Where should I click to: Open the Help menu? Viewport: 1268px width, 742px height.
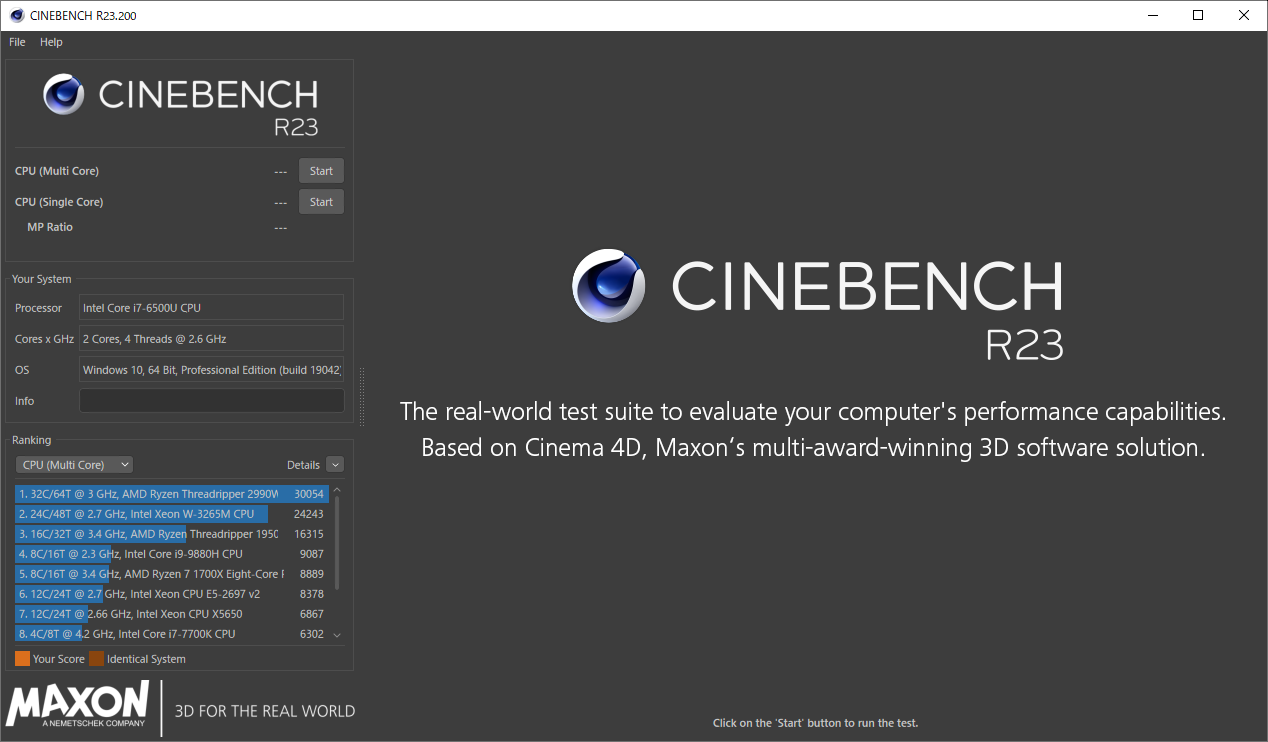(x=51, y=42)
